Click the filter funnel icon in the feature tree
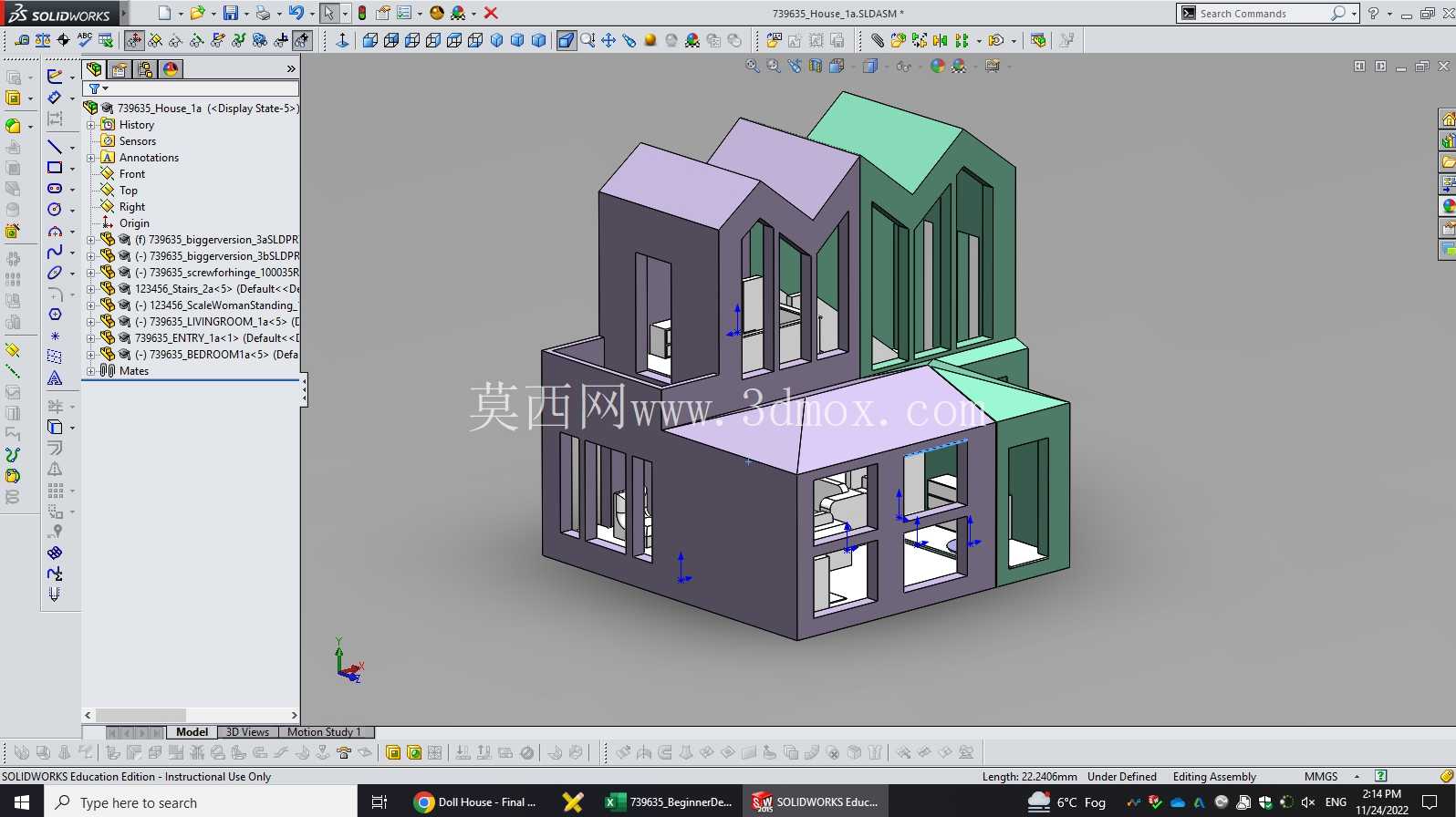The image size is (1456, 817). tap(94, 88)
